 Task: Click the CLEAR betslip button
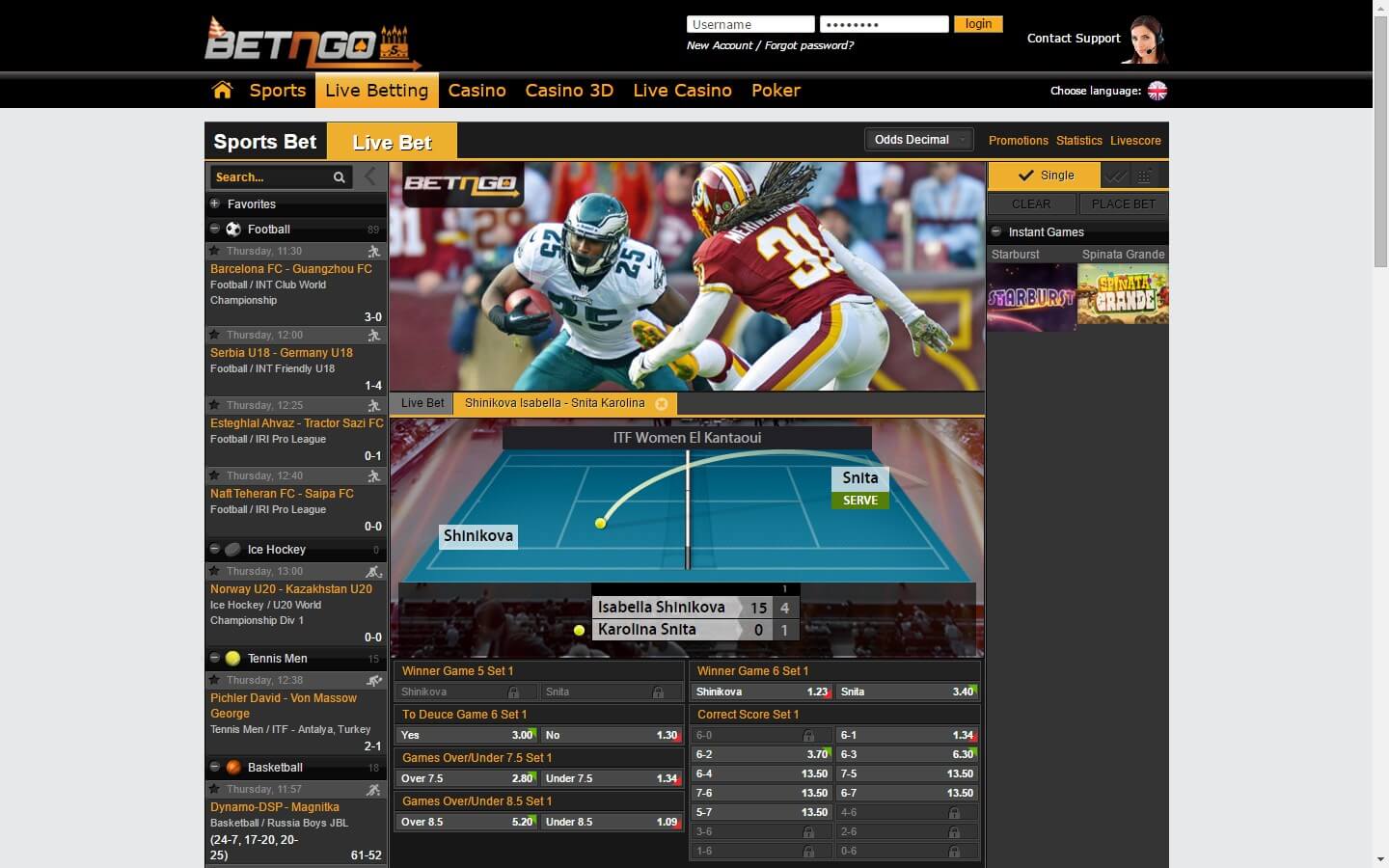[1031, 204]
